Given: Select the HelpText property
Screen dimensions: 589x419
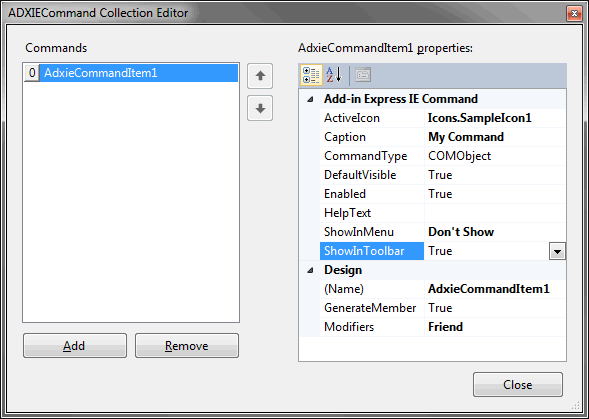Looking at the screenshot, I should tap(372, 213).
